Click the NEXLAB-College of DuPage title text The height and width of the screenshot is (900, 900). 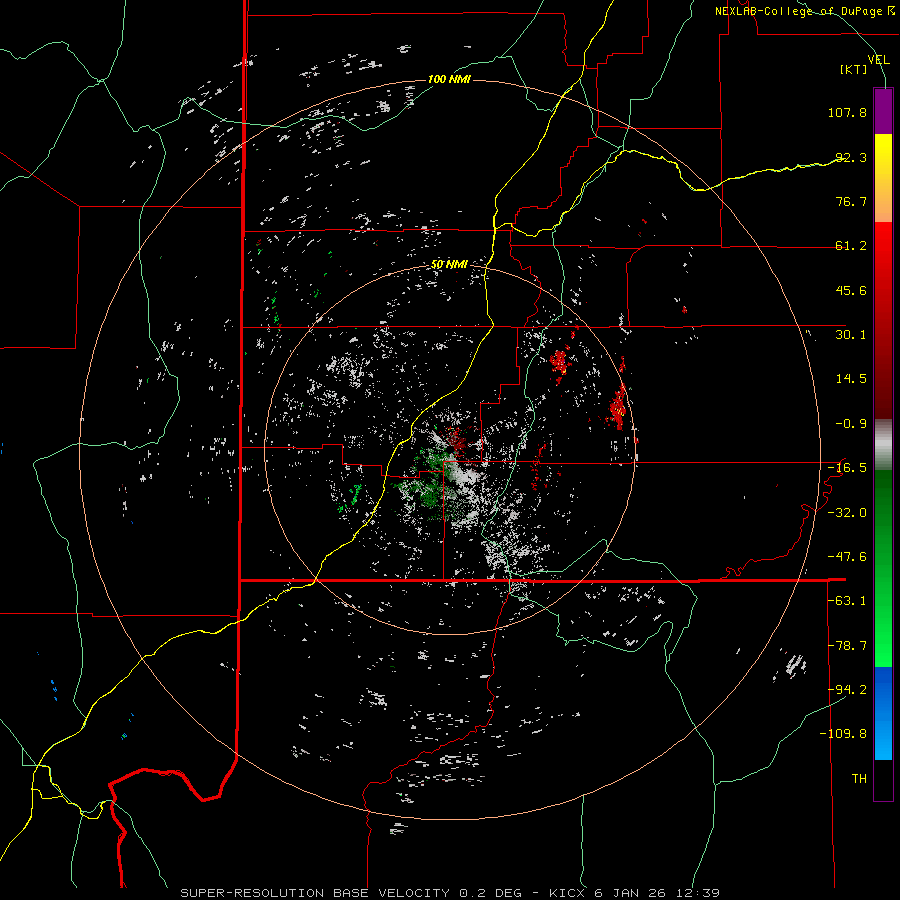tap(804, 11)
